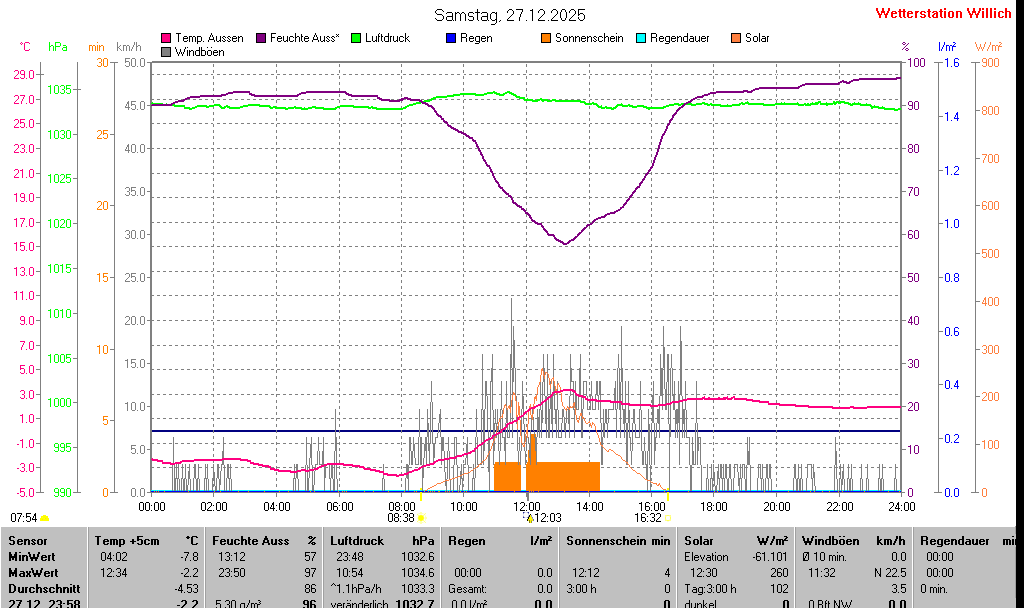
Task: Select the Luftdruck hPa column header
Action: [x=382, y=540]
